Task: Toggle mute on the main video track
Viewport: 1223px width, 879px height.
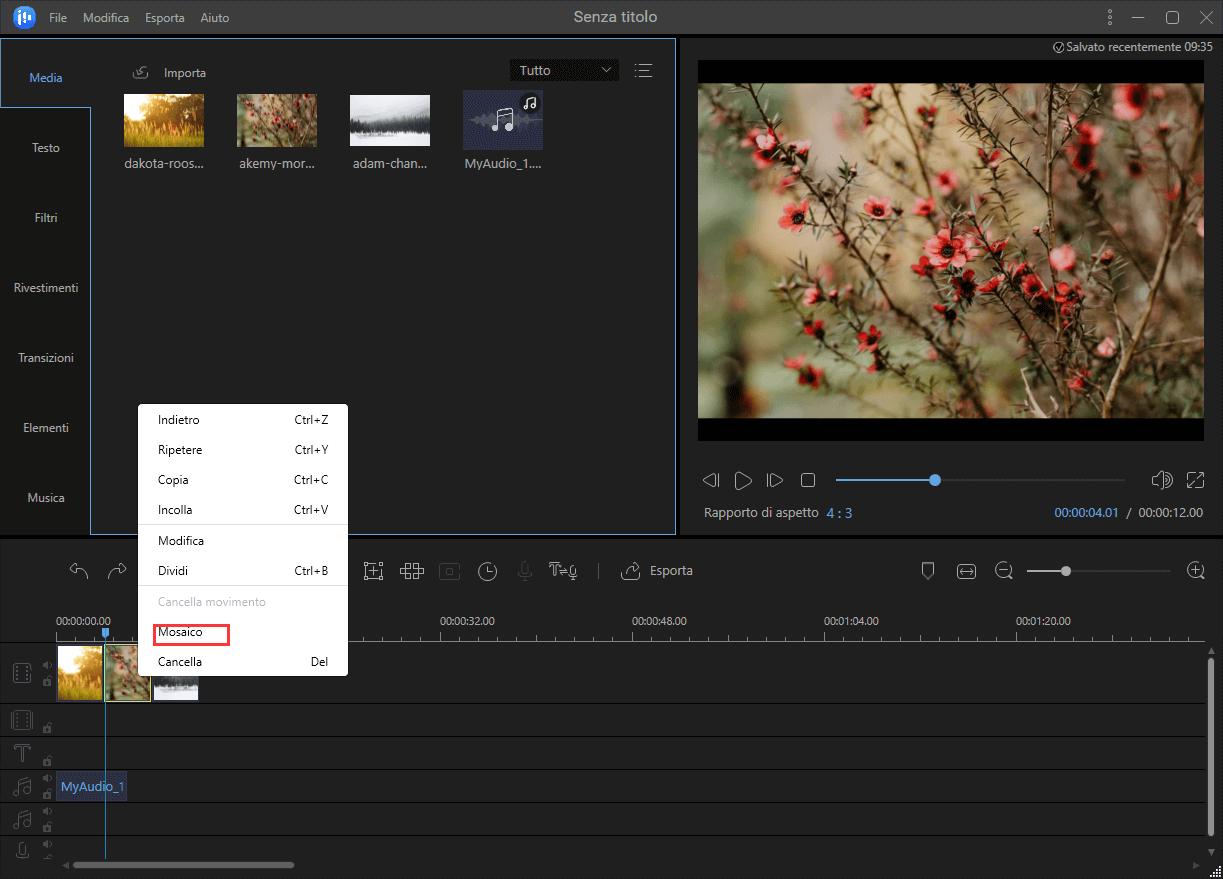Action: click(47, 665)
